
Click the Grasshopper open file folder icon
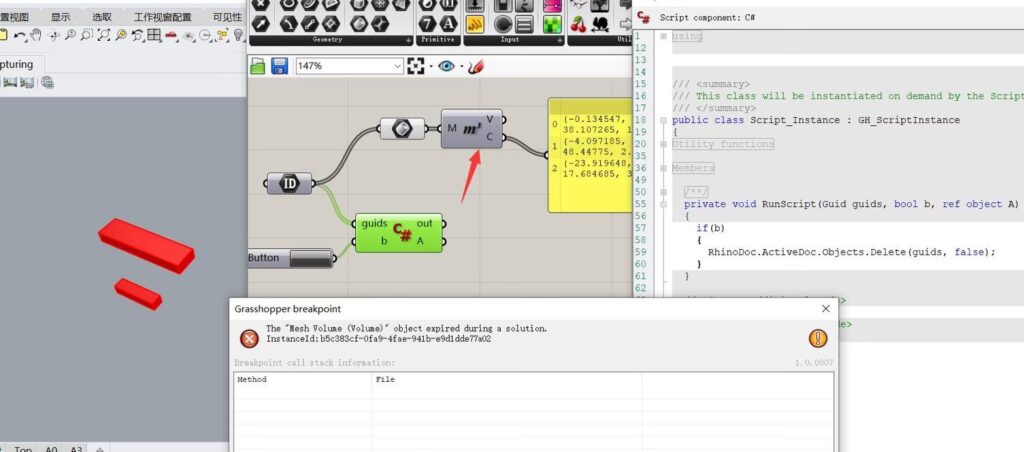(258, 66)
